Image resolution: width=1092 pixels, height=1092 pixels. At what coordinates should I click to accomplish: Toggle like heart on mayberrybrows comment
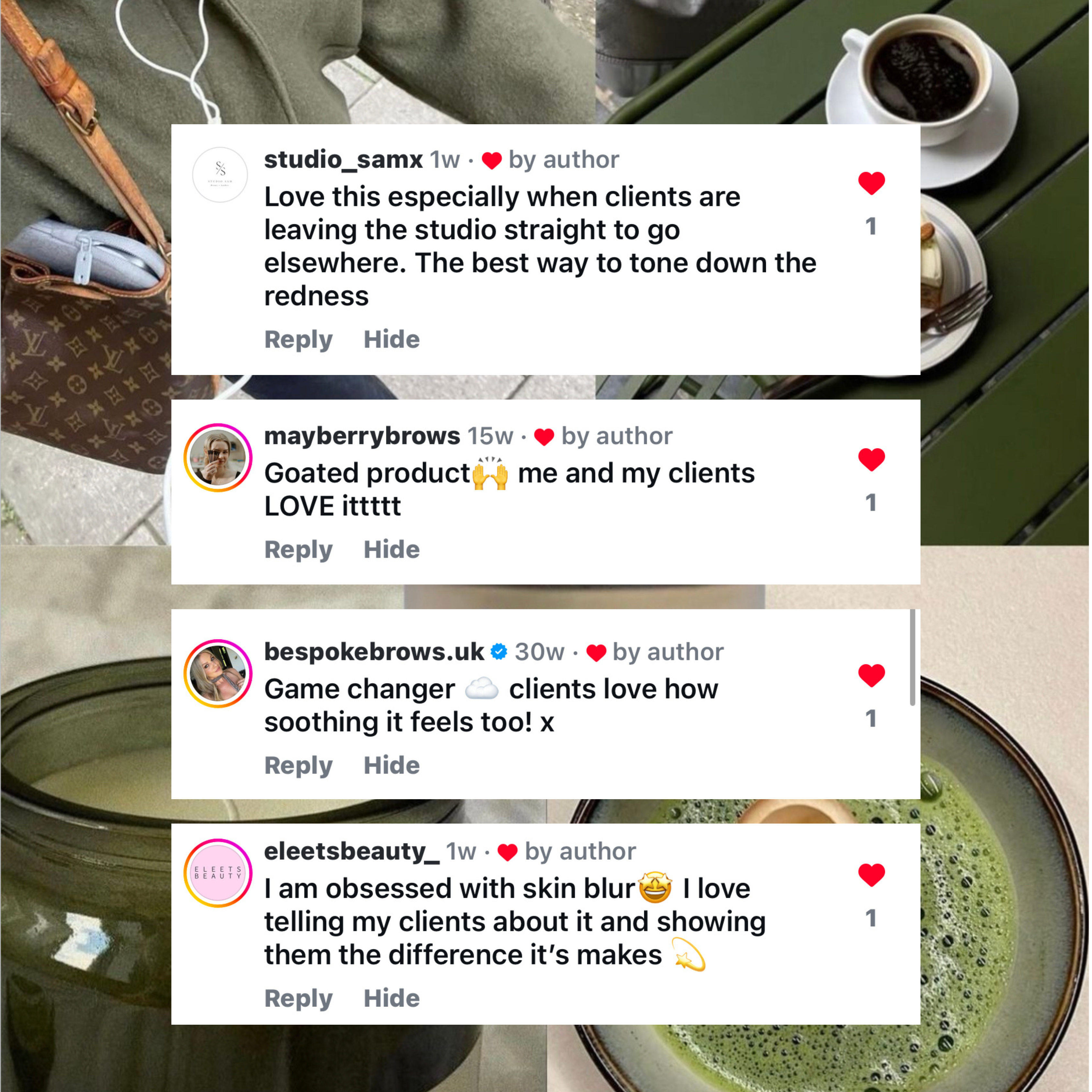pyautogui.click(x=871, y=459)
